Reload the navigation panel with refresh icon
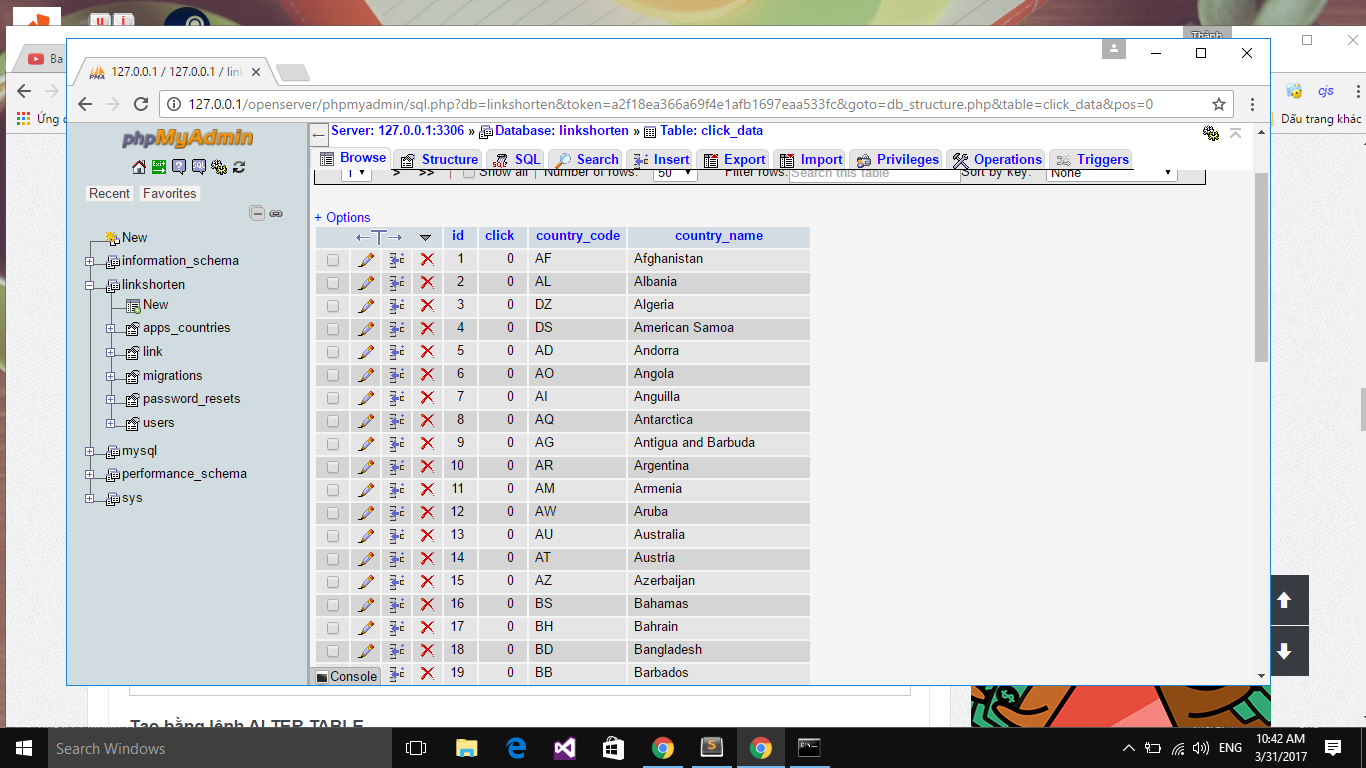 pyautogui.click(x=239, y=167)
